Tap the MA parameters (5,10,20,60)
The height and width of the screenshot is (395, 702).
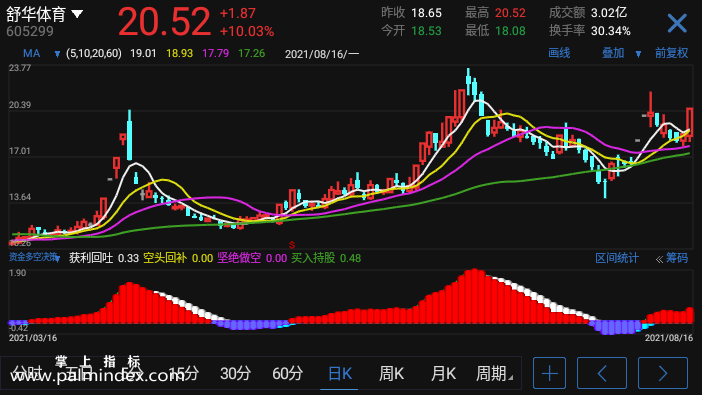point(94,54)
